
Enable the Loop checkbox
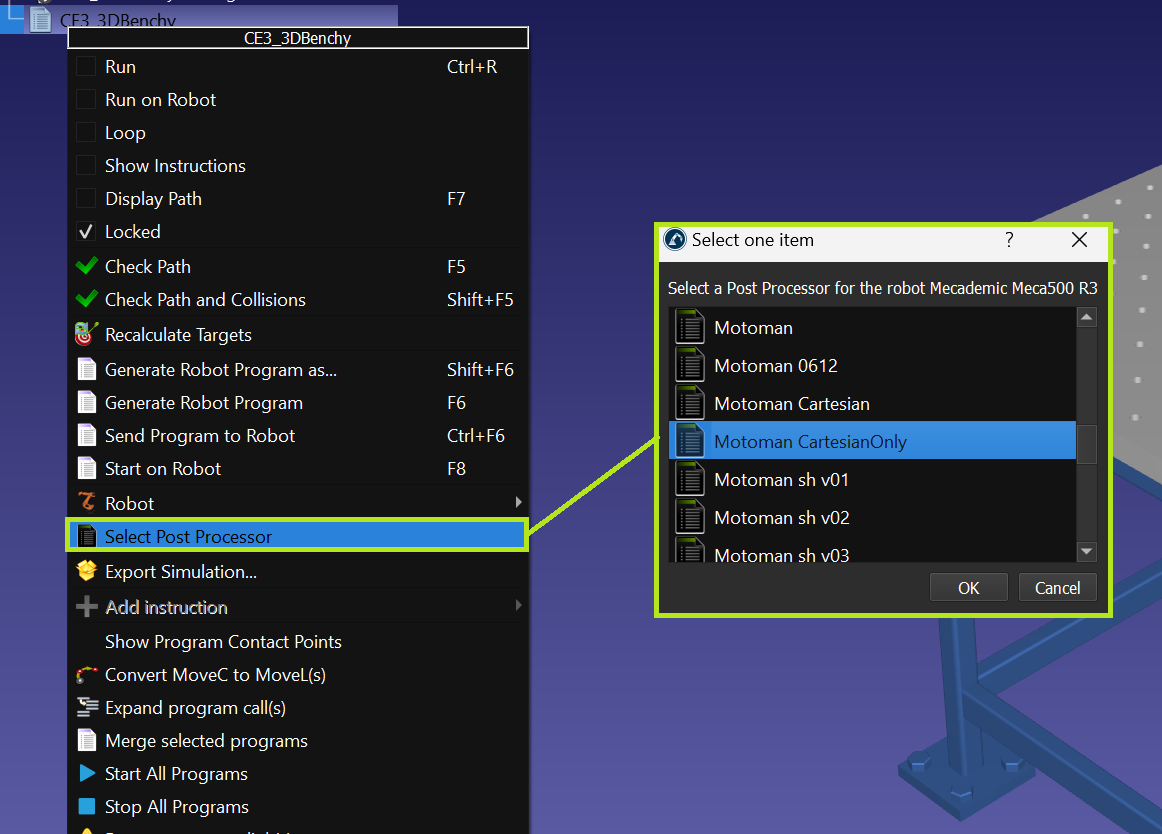(87, 133)
